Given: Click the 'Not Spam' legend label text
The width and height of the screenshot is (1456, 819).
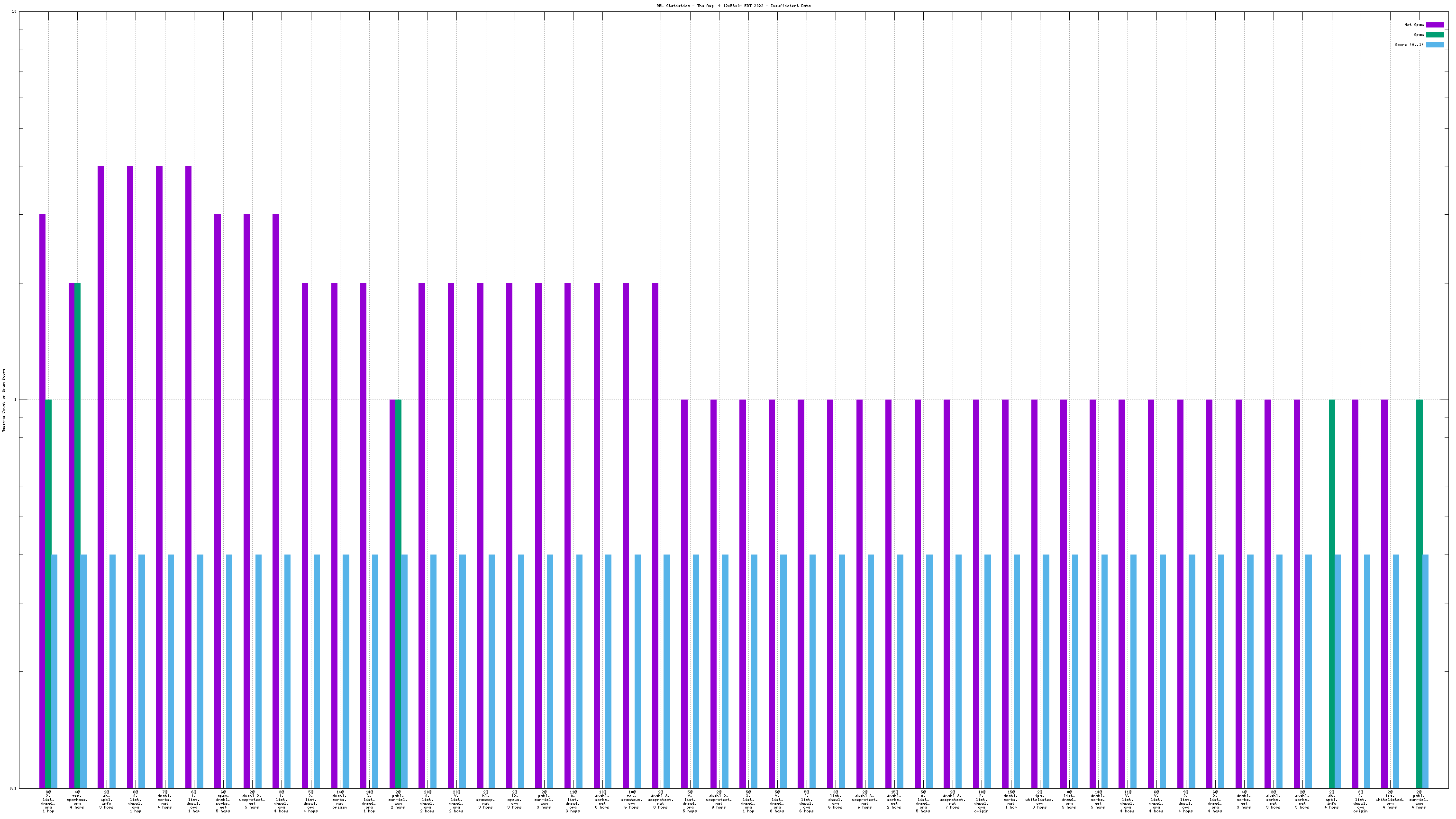Looking at the screenshot, I should coord(1414,25).
